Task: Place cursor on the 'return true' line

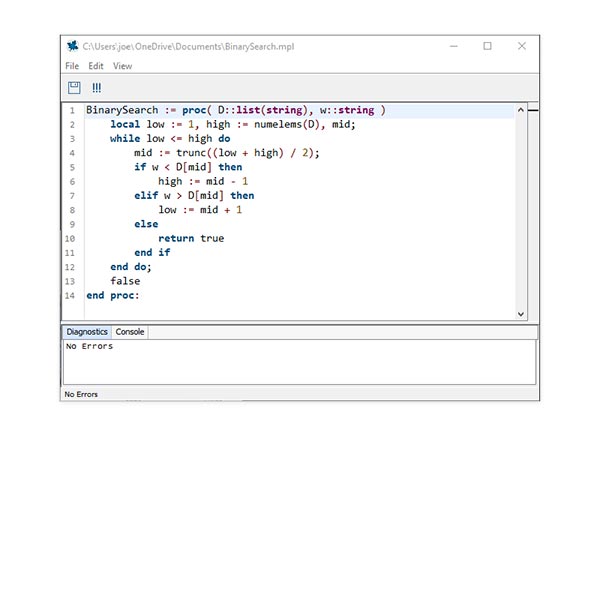Action: tap(191, 239)
